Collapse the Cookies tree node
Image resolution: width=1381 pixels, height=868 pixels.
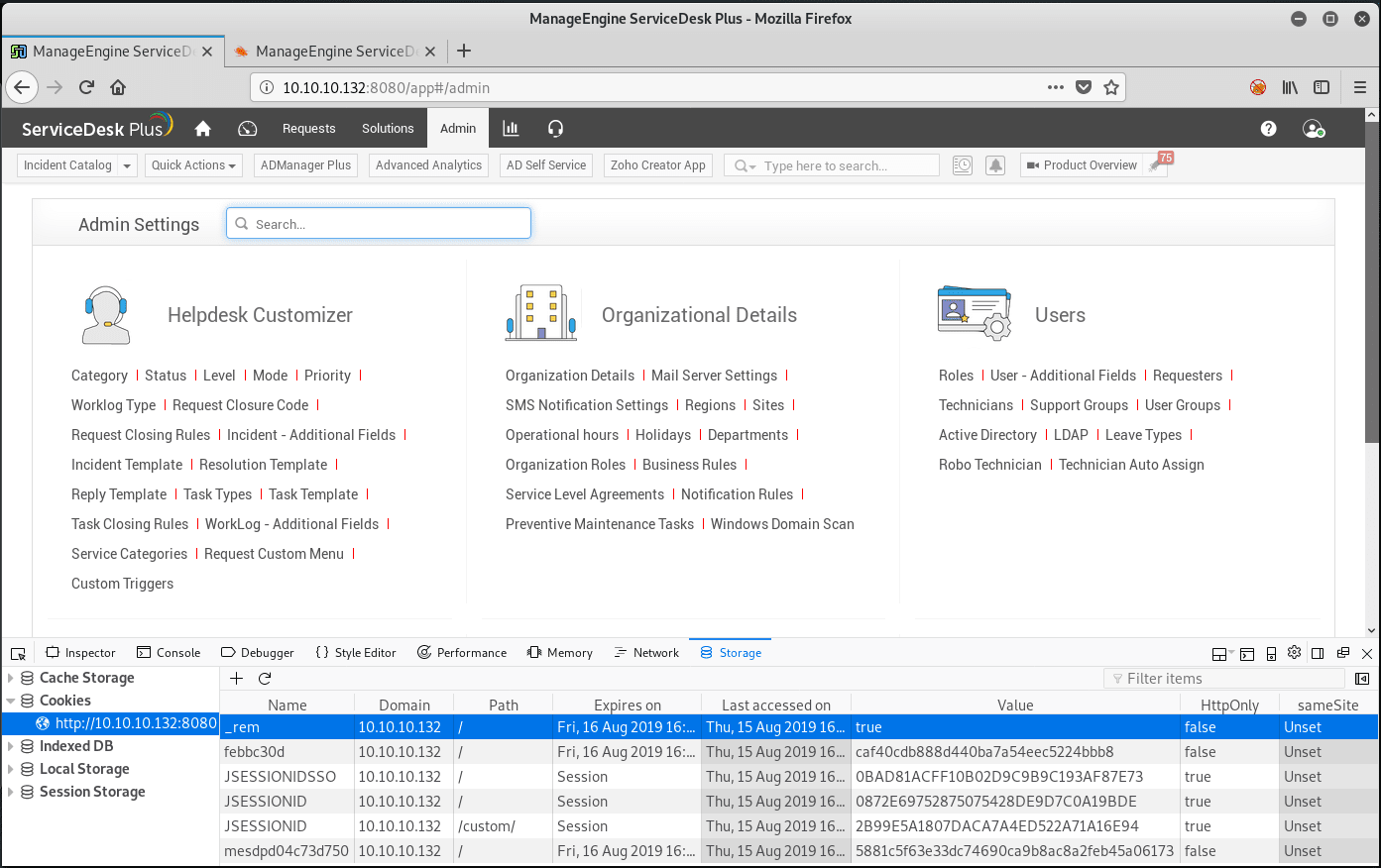coord(11,701)
